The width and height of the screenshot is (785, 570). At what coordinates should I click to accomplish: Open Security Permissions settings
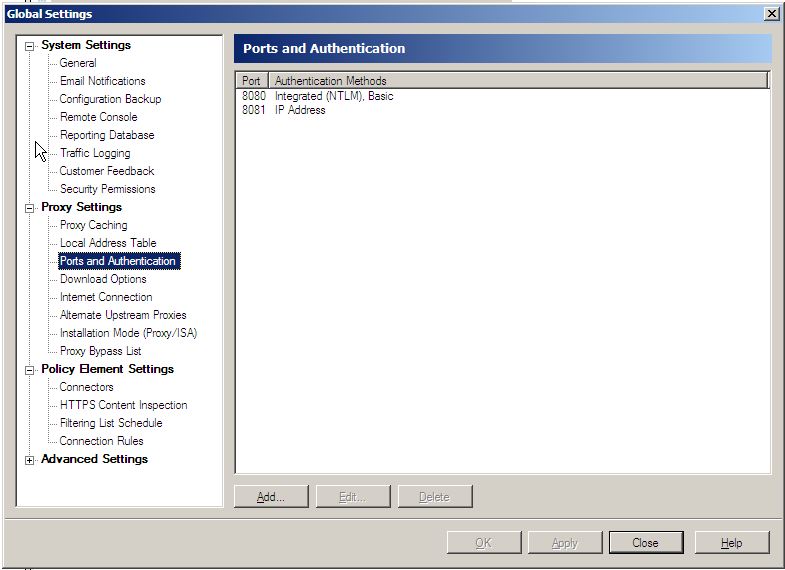(107, 189)
